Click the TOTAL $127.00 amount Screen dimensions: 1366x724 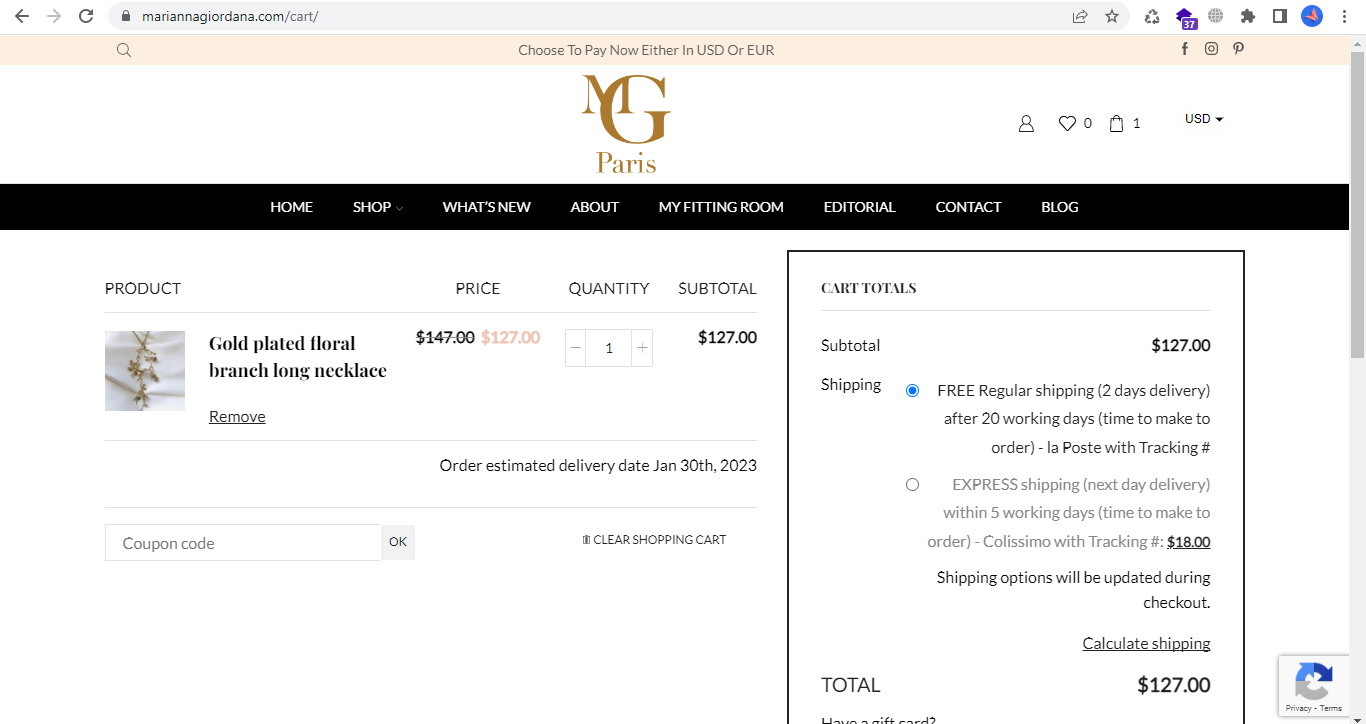click(x=1174, y=685)
